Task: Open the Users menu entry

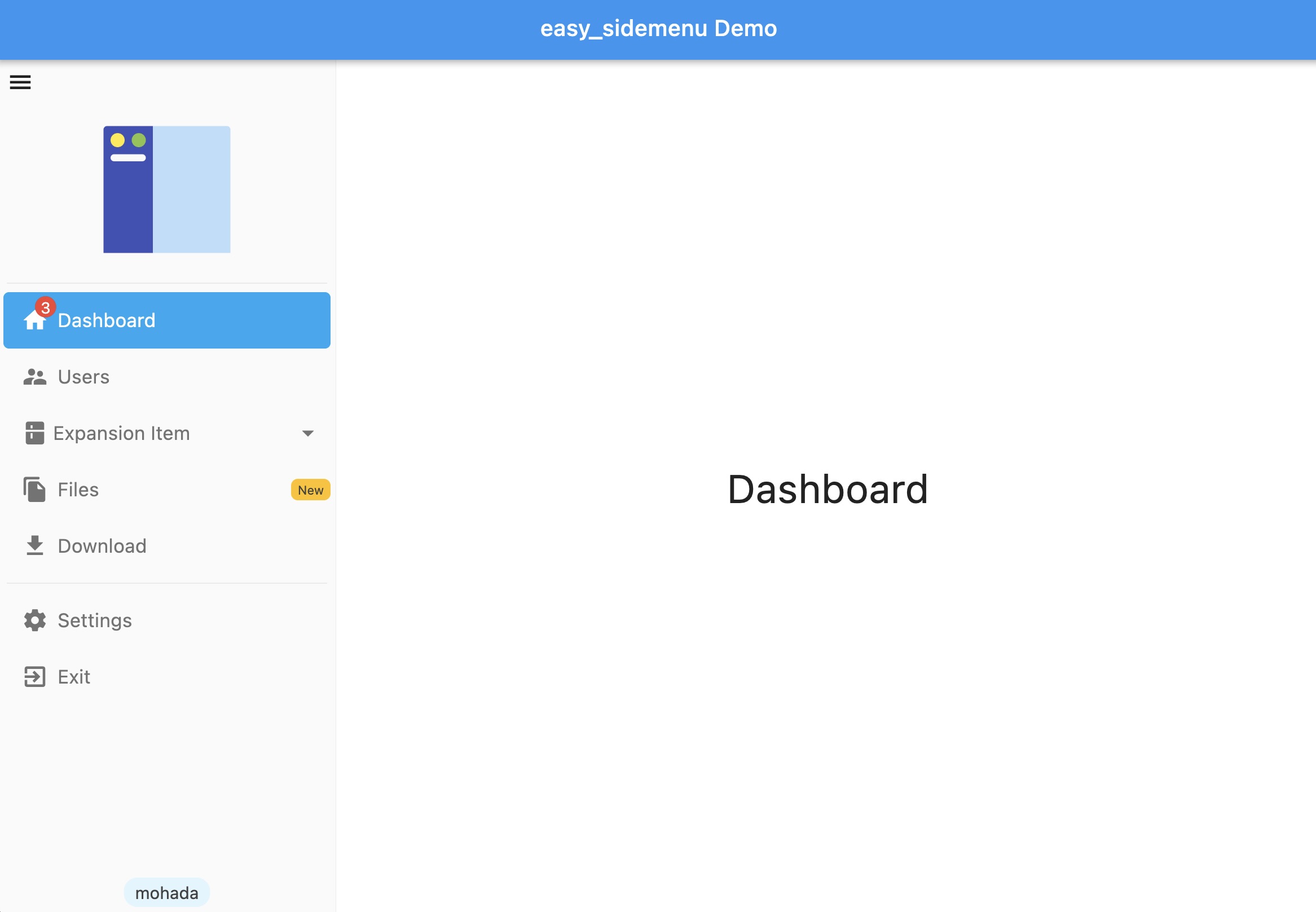Action: [83, 377]
